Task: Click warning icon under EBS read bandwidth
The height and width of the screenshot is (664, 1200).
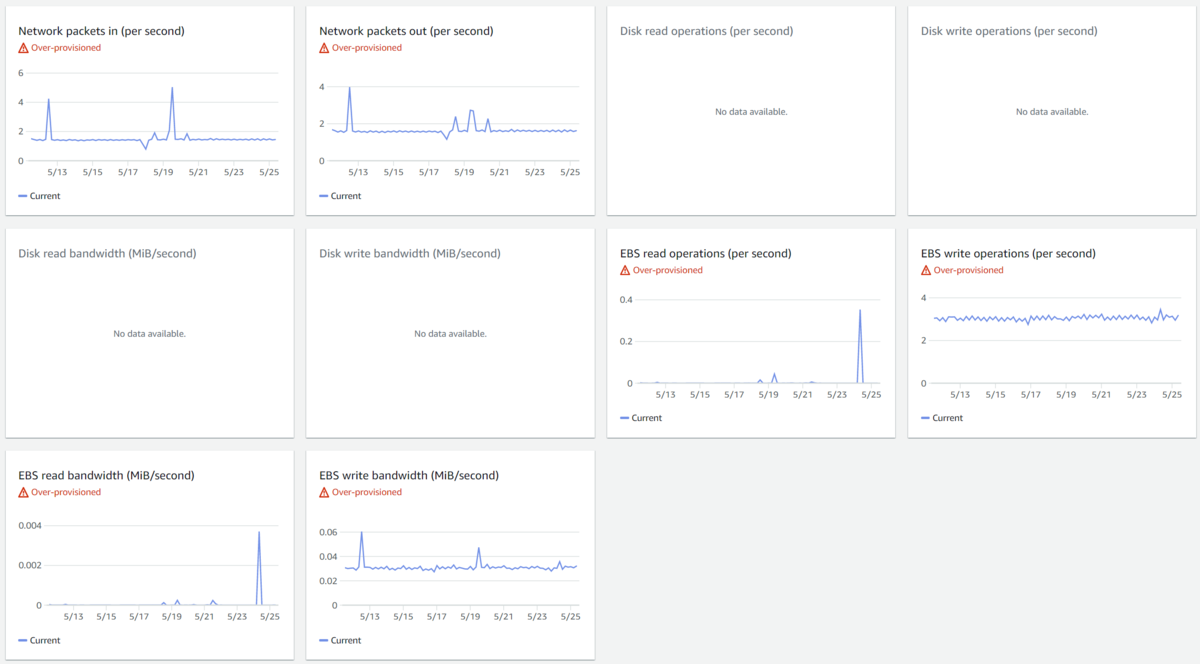Action: click(x=23, y=492)
